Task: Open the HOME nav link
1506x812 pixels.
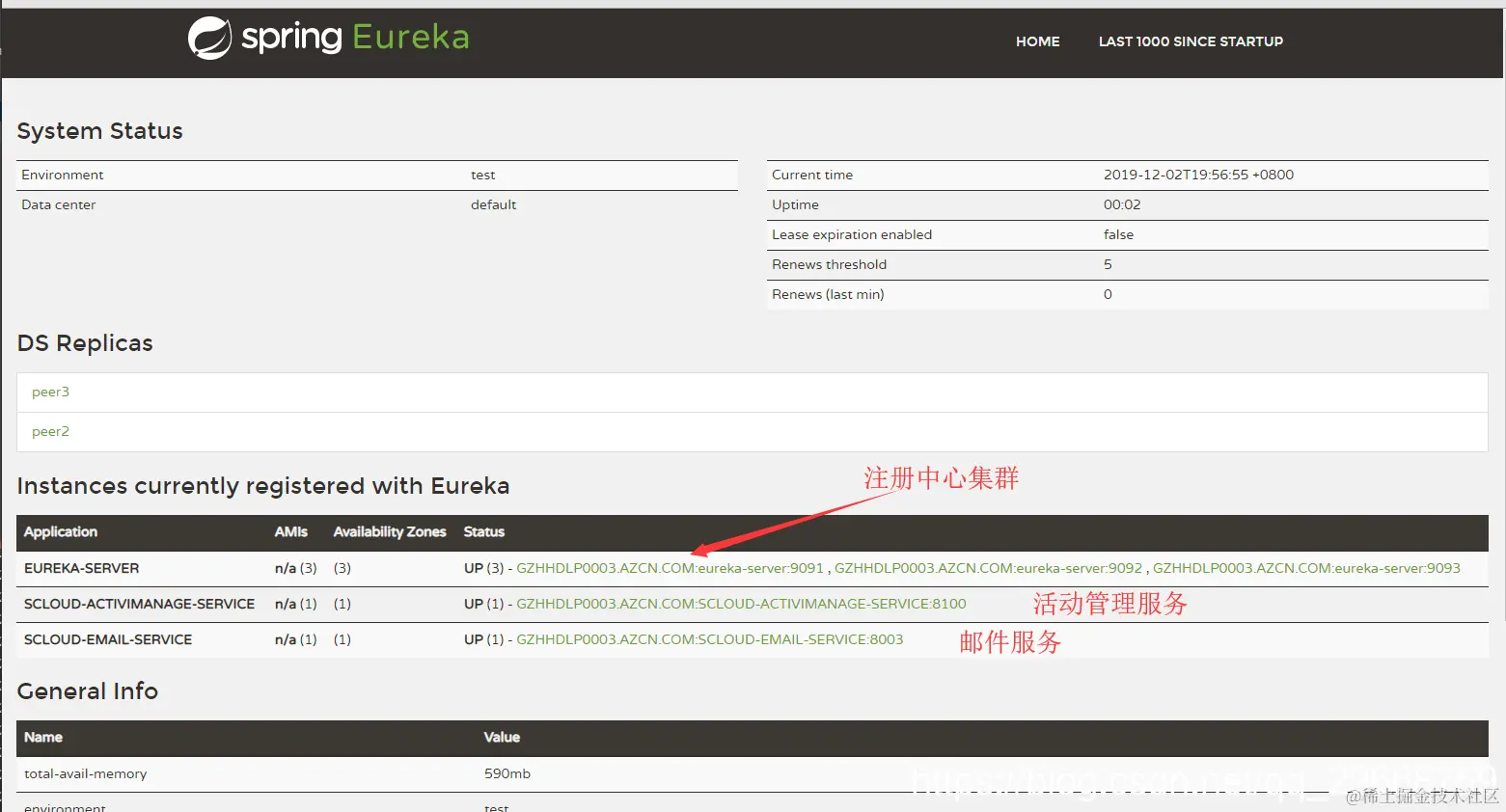Action: click(1037, 41)
